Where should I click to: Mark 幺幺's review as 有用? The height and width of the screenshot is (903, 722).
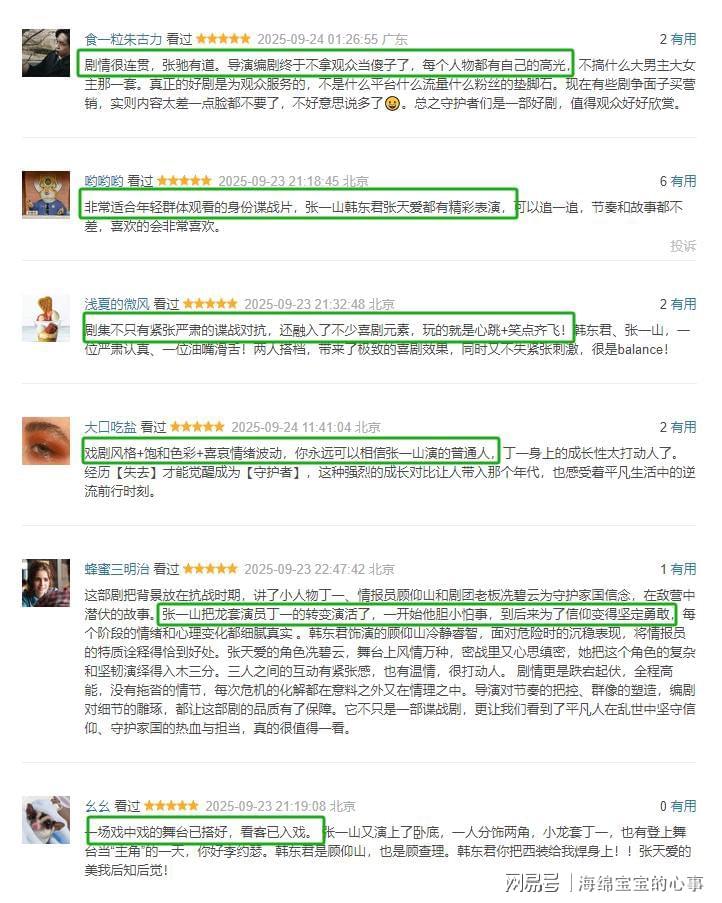tap(683, 806)
